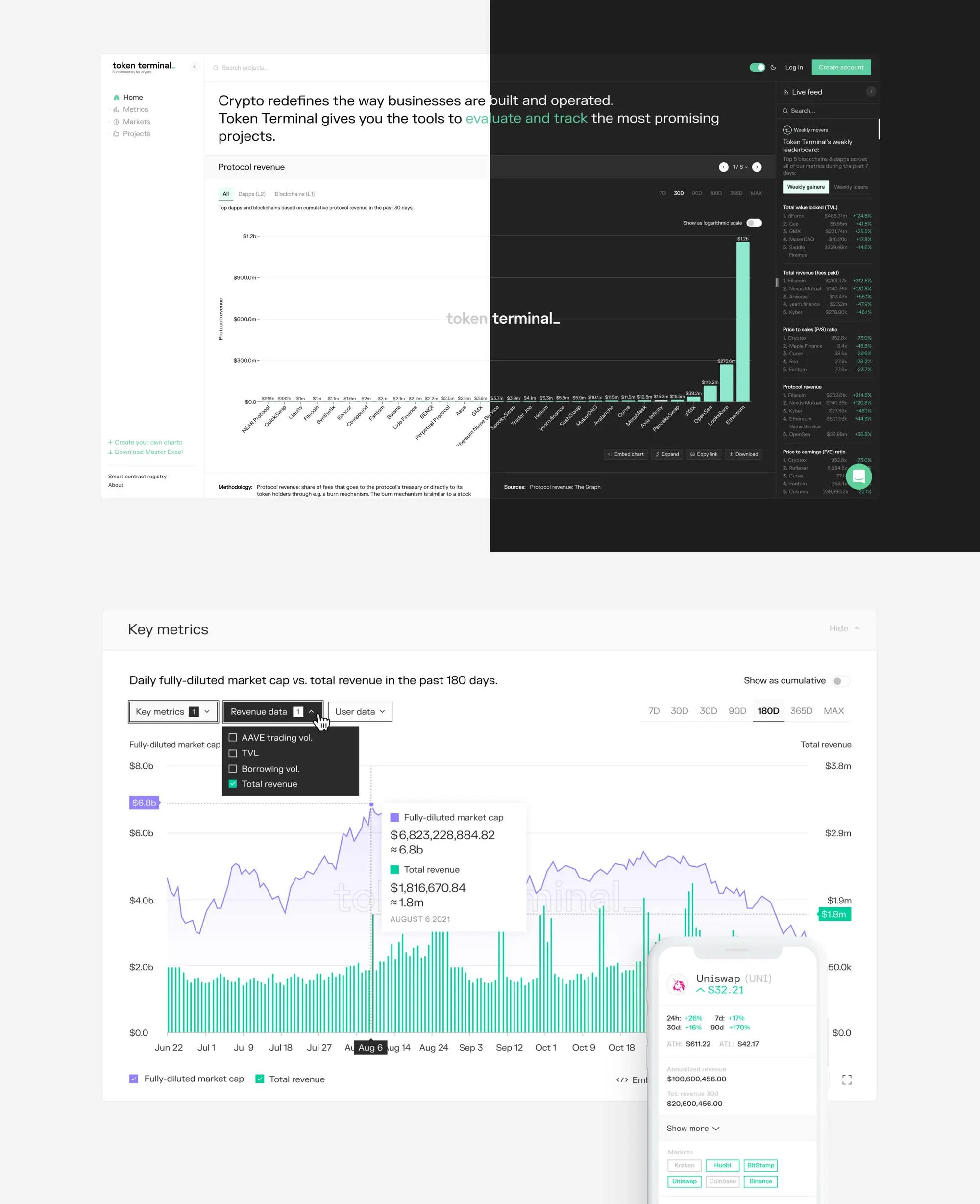Image resolution: width=980 pixels, height=1204 pixels.
Task: Collapse sidebar with chevron near logo
Action: 194,67
